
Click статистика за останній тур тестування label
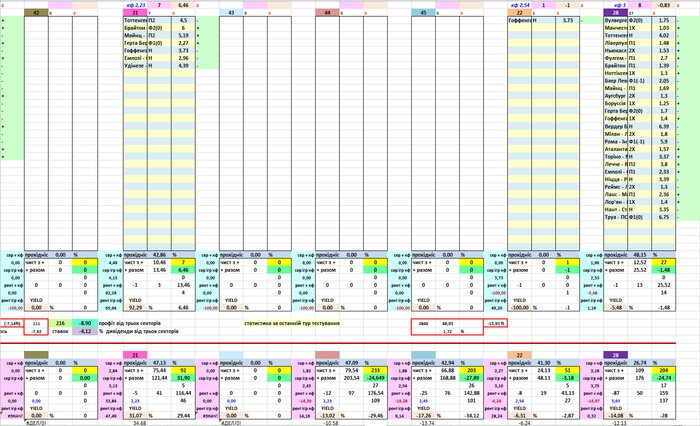(292, 323)
